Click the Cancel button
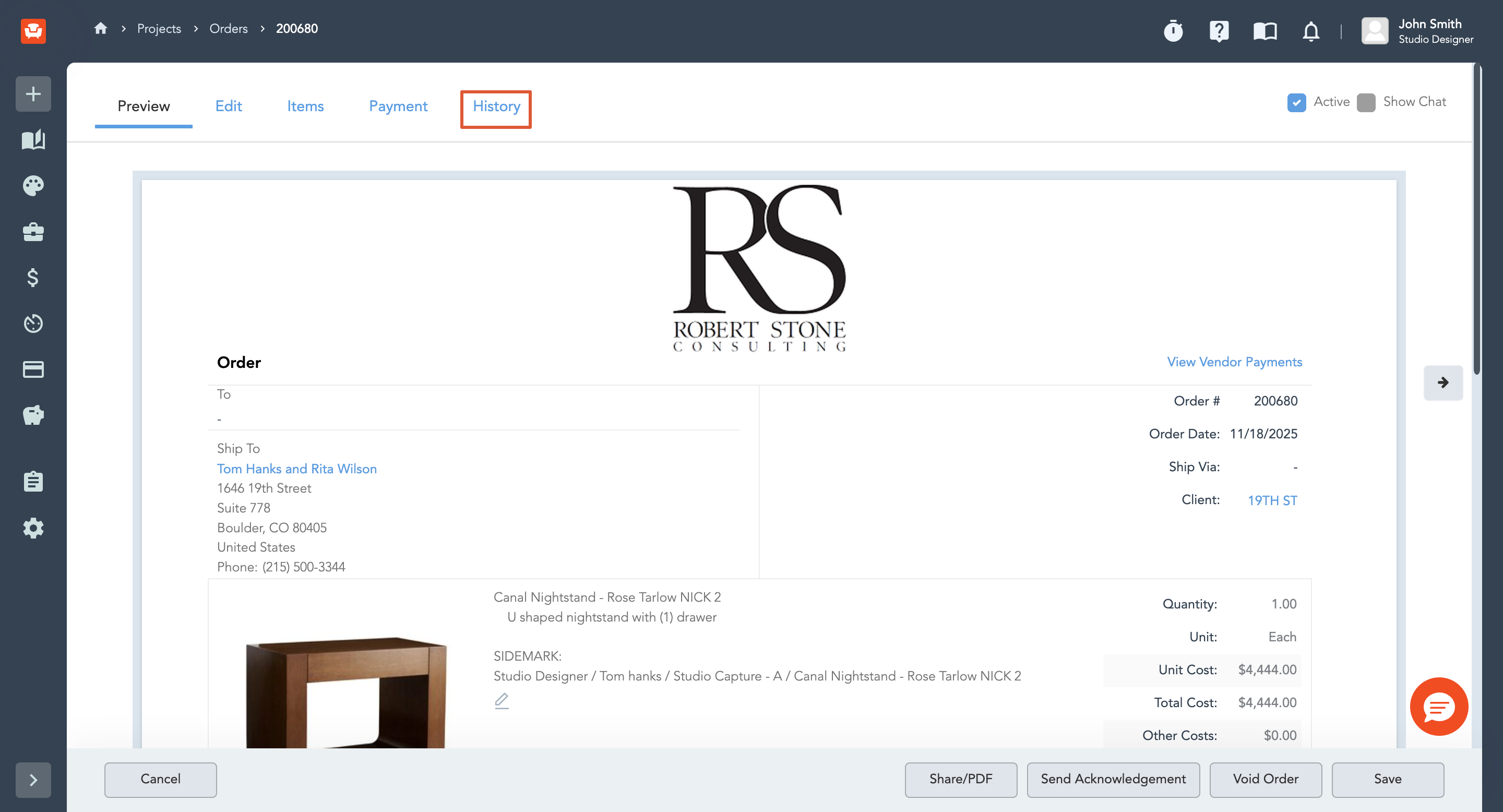Screen dimensions: 1503x812 [160, 779]
